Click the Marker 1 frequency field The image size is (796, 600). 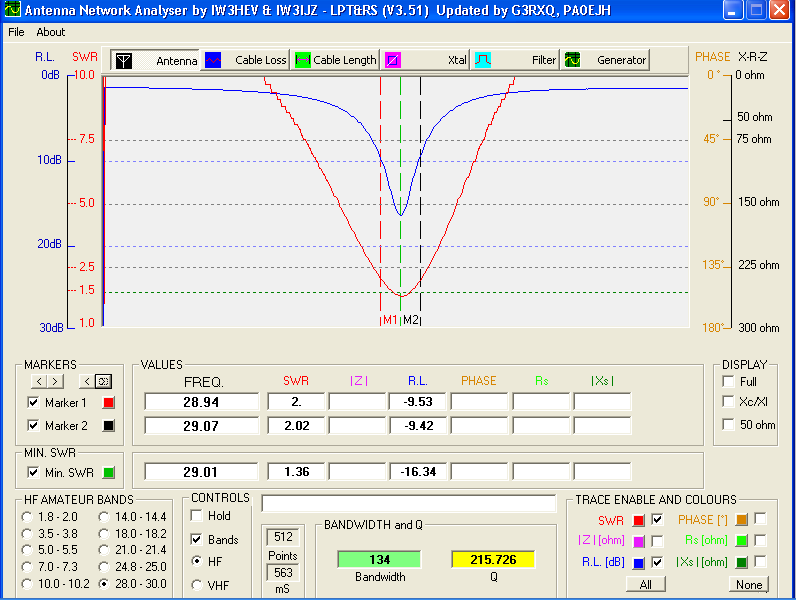click(203, 402)
